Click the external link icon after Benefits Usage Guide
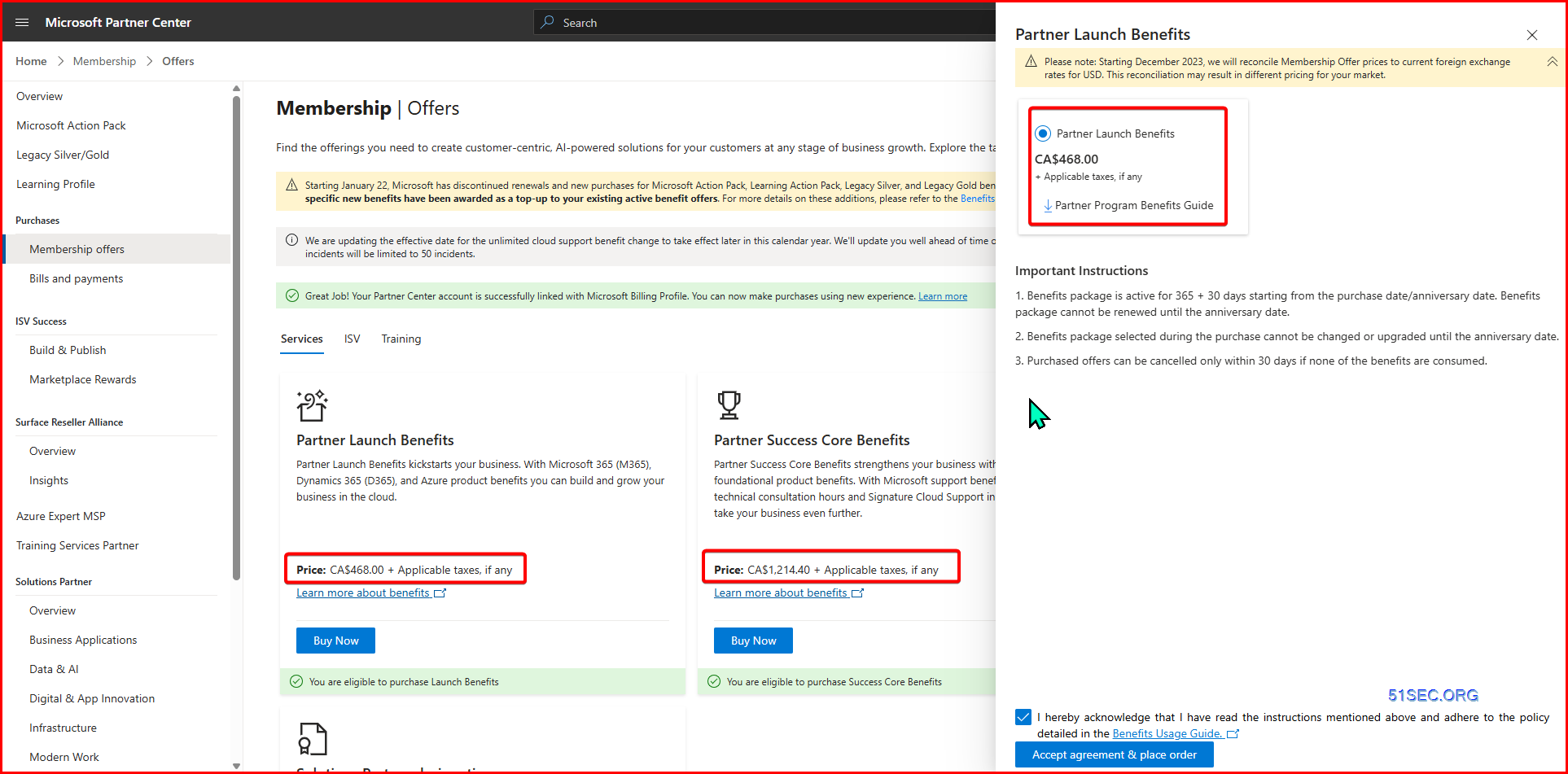 coord(1233,733)
